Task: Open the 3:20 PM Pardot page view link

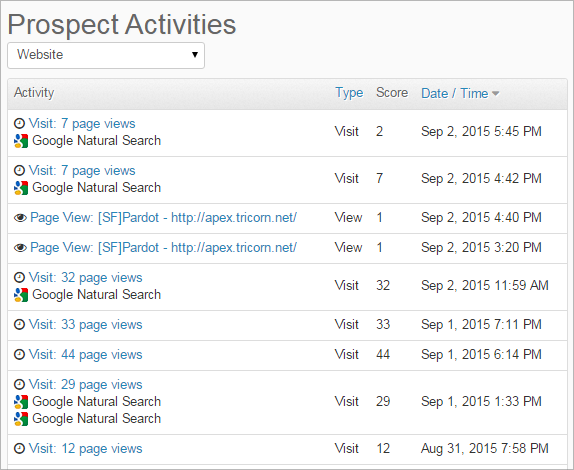Action: coord(163,247)
